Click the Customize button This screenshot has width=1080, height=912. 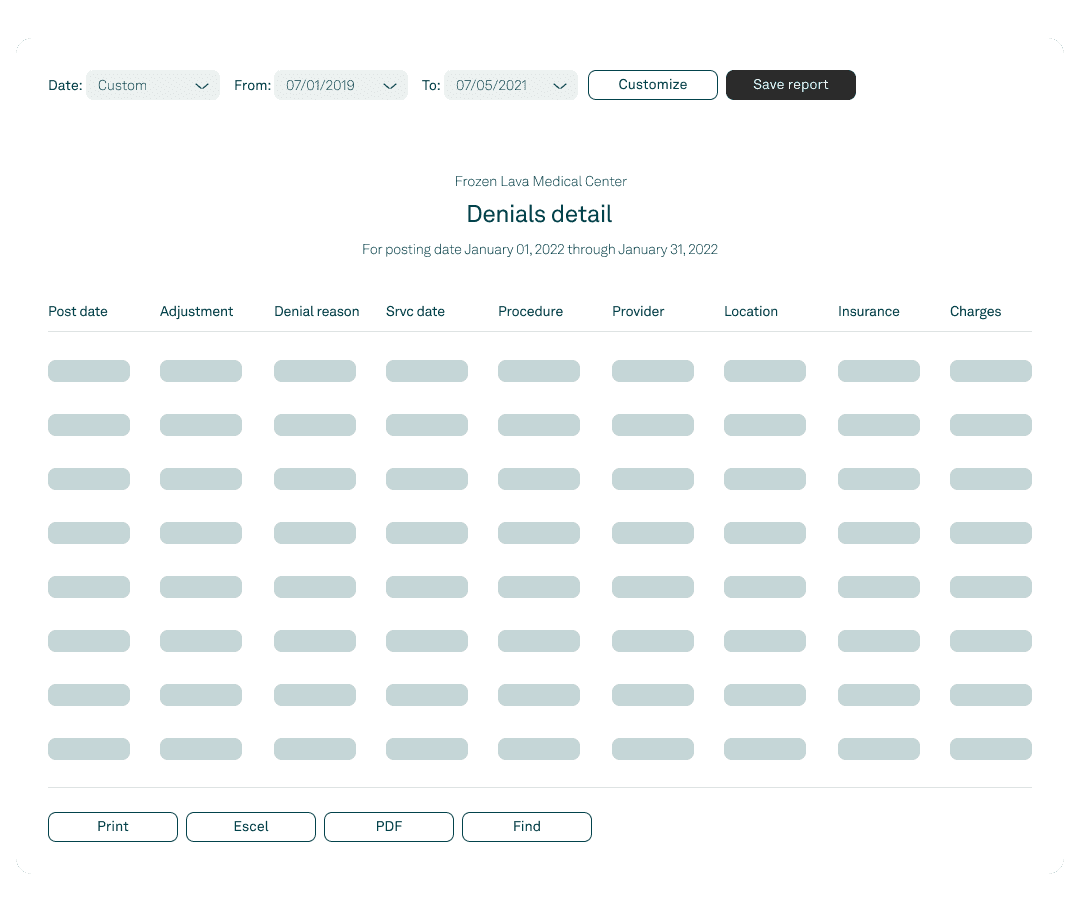click(652, 85)
